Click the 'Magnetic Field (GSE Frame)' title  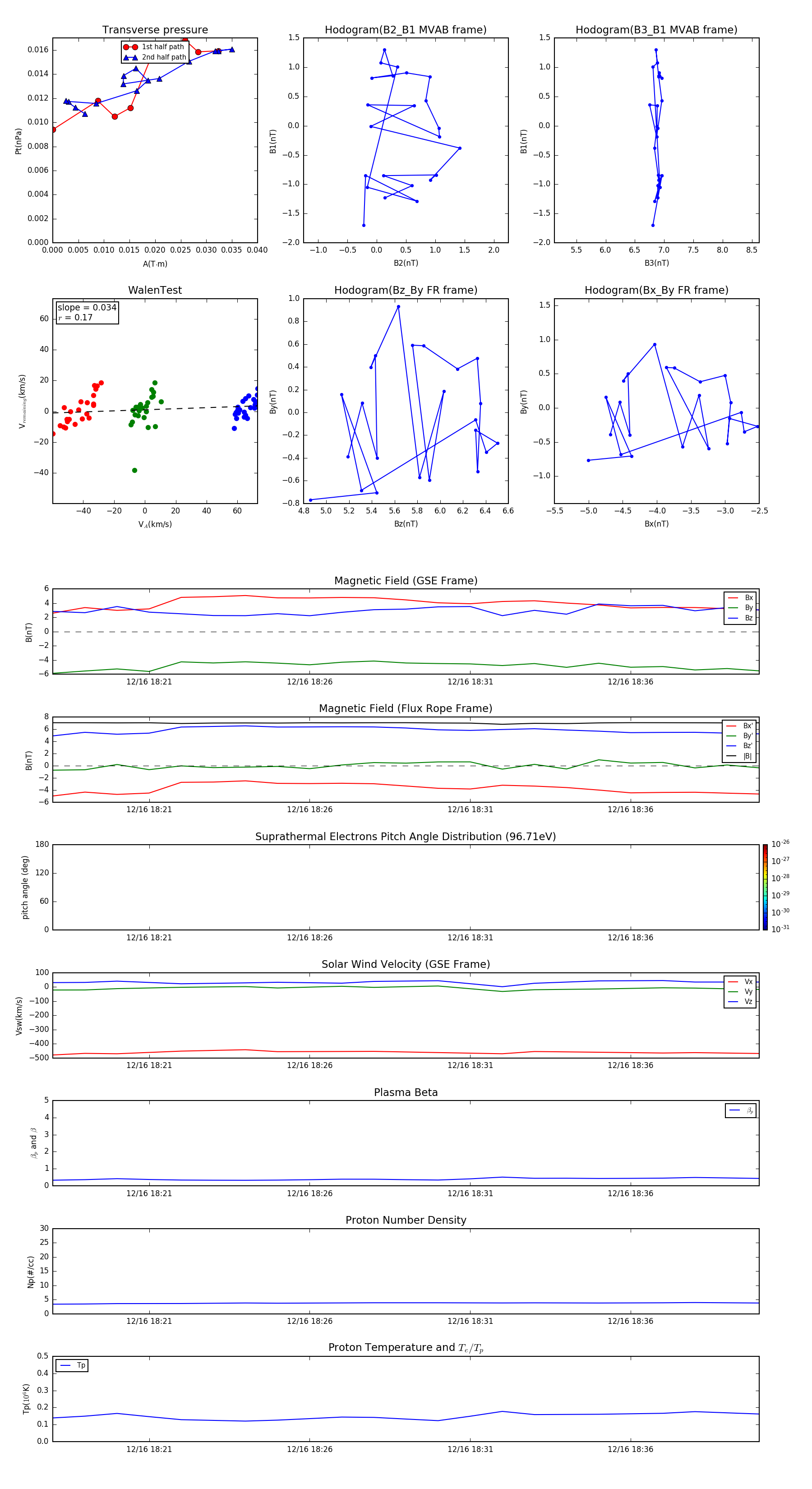point(406,581)
